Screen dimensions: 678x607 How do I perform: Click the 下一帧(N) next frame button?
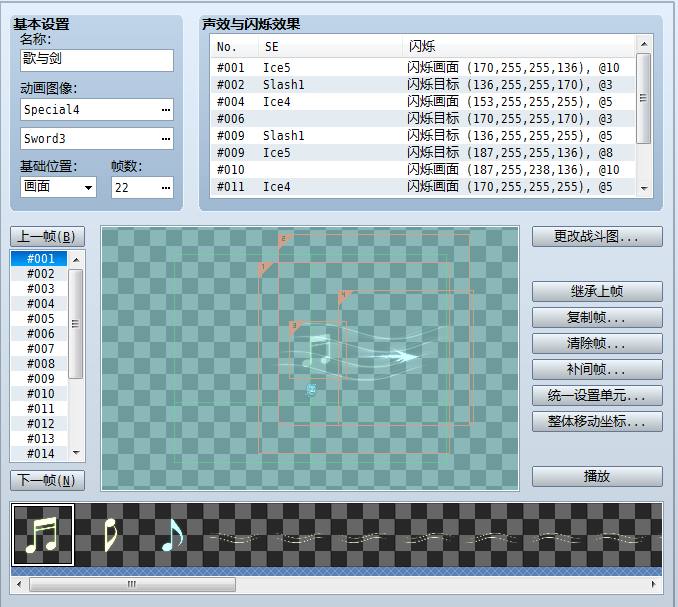click(47, 481)
